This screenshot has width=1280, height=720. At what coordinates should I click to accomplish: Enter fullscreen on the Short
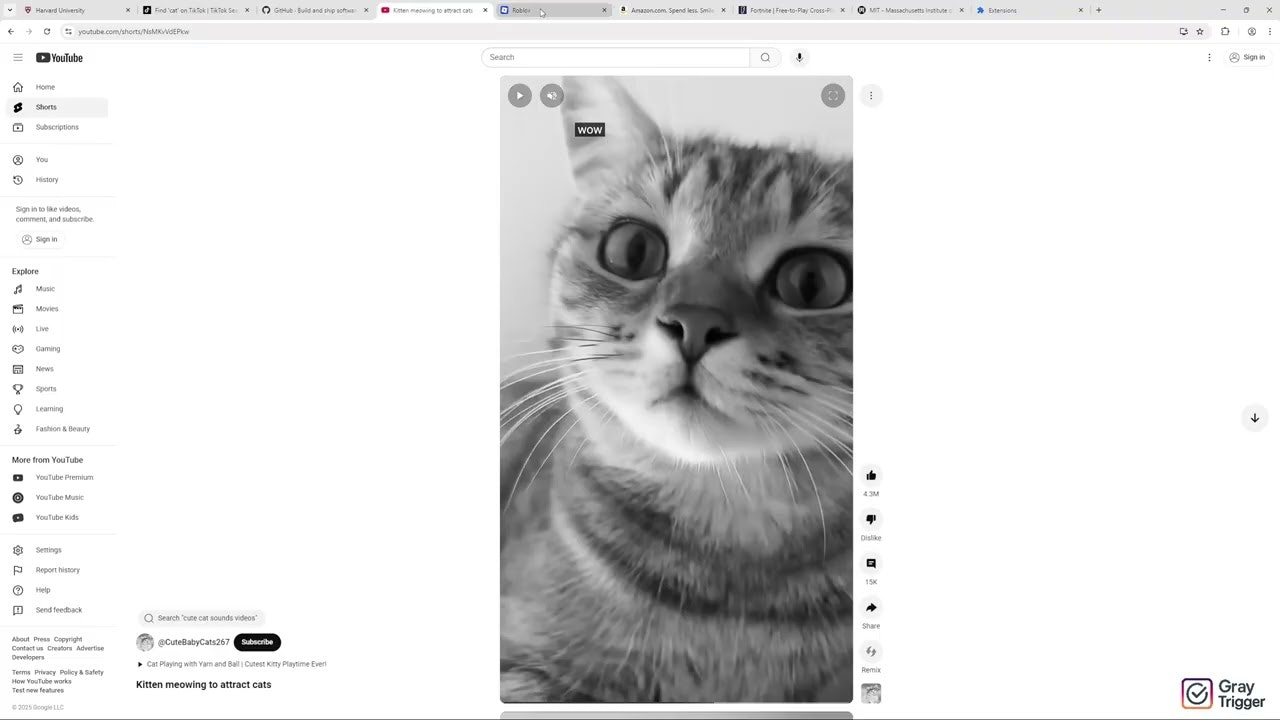click(833, 95)
